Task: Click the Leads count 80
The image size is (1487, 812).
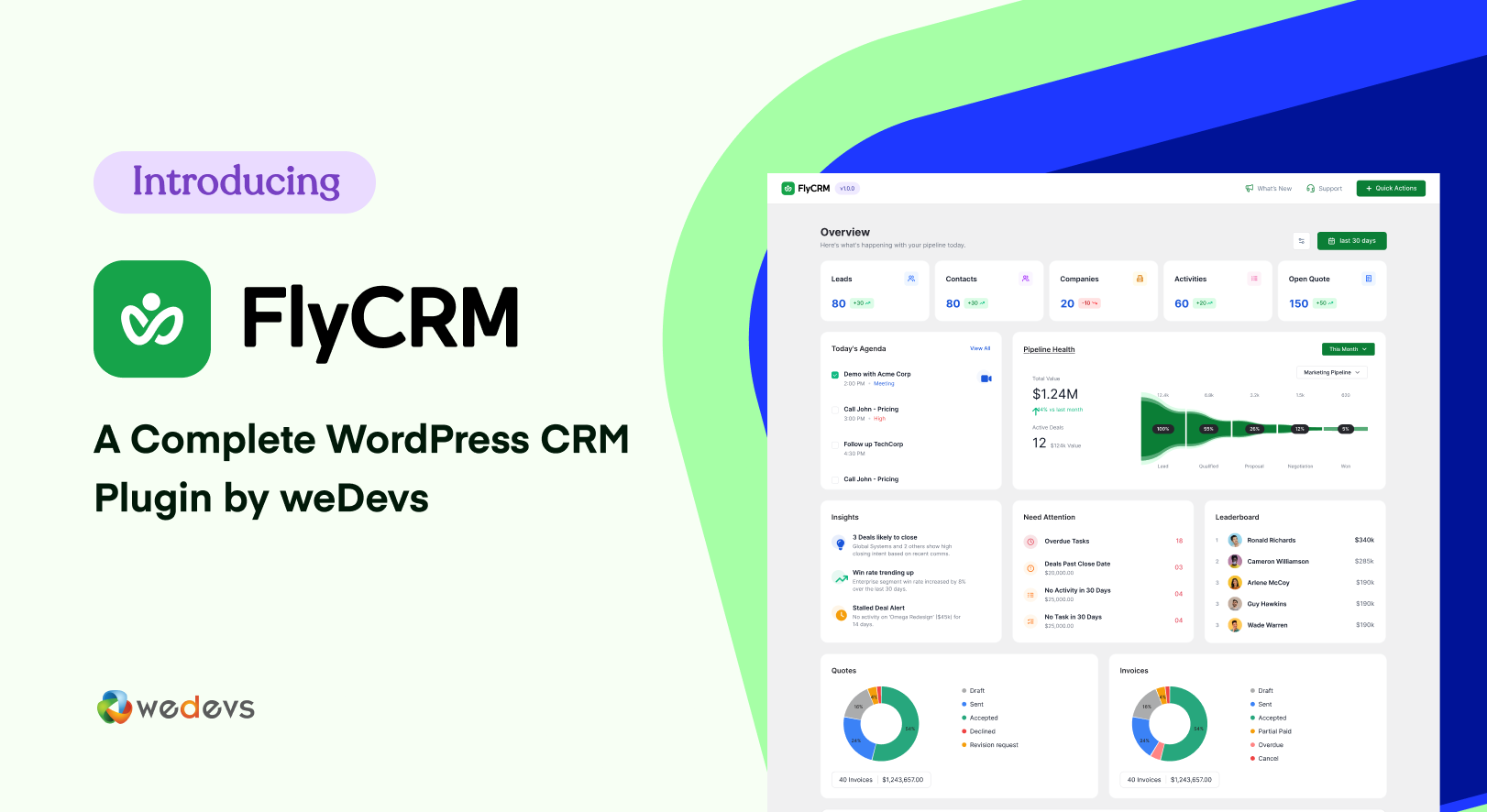Action: coord(839,303)
